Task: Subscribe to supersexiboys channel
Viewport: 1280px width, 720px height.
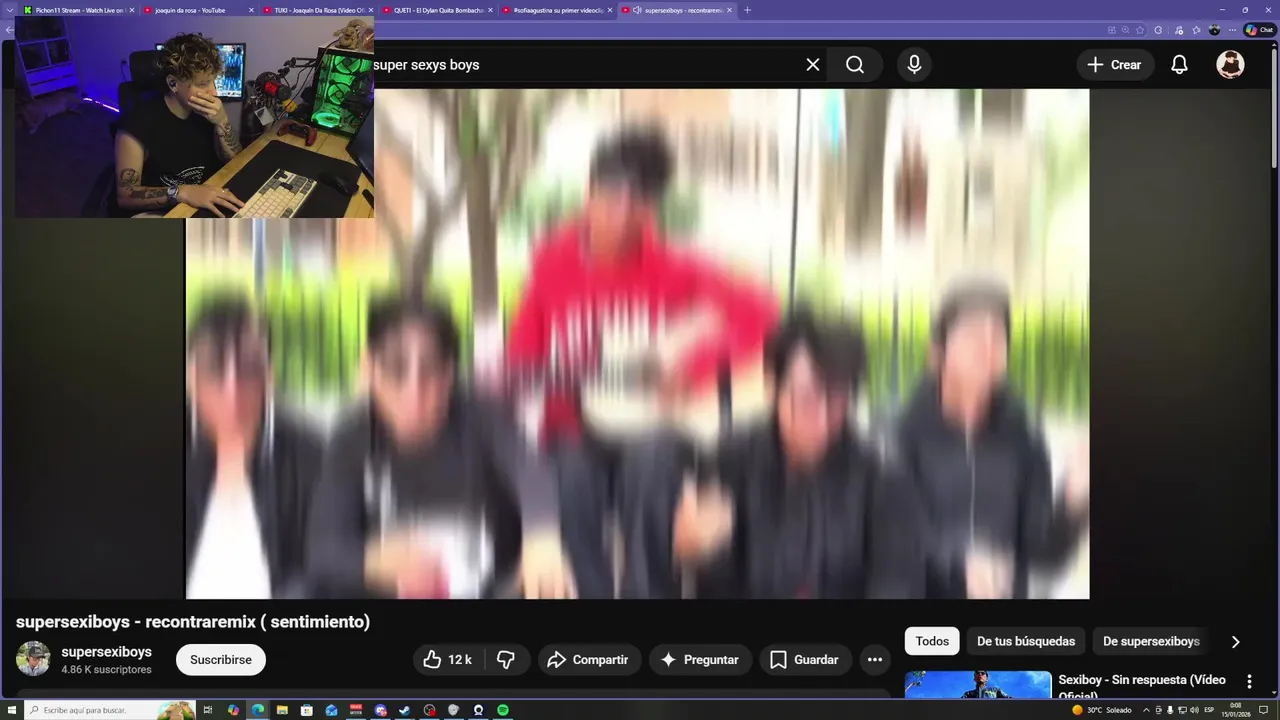Action: tap(221, 660)
